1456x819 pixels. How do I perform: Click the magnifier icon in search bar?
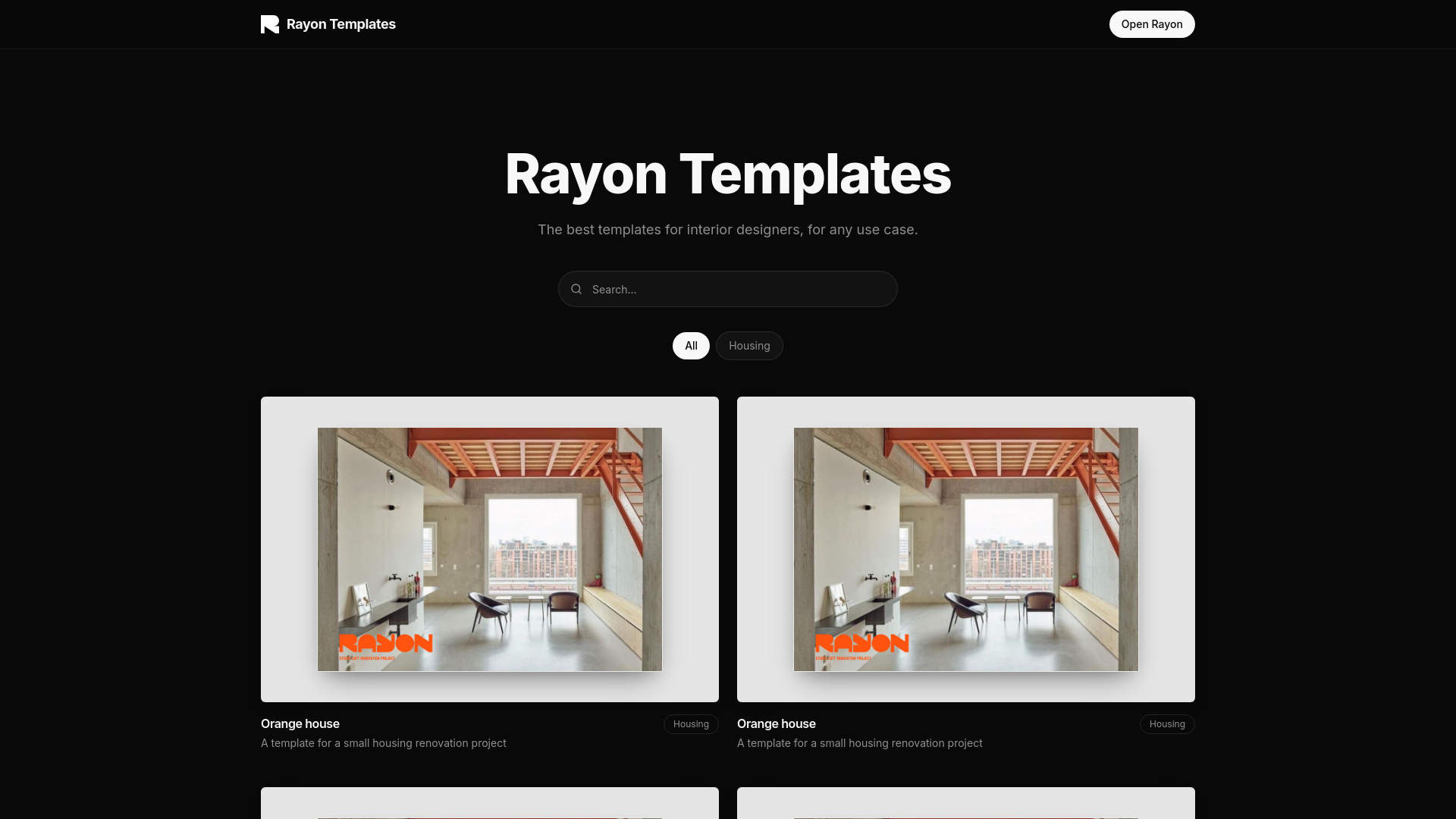point(576,289)
